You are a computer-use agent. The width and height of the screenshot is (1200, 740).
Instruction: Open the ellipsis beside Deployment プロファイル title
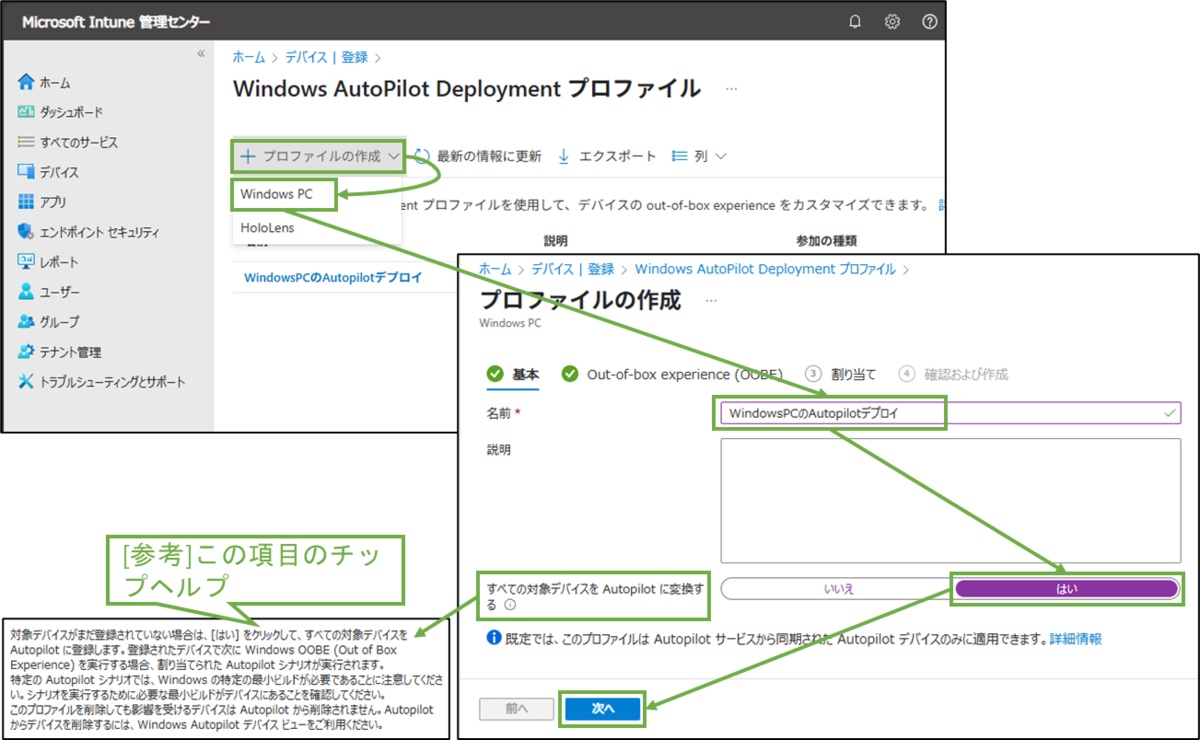tap(731, 89)
